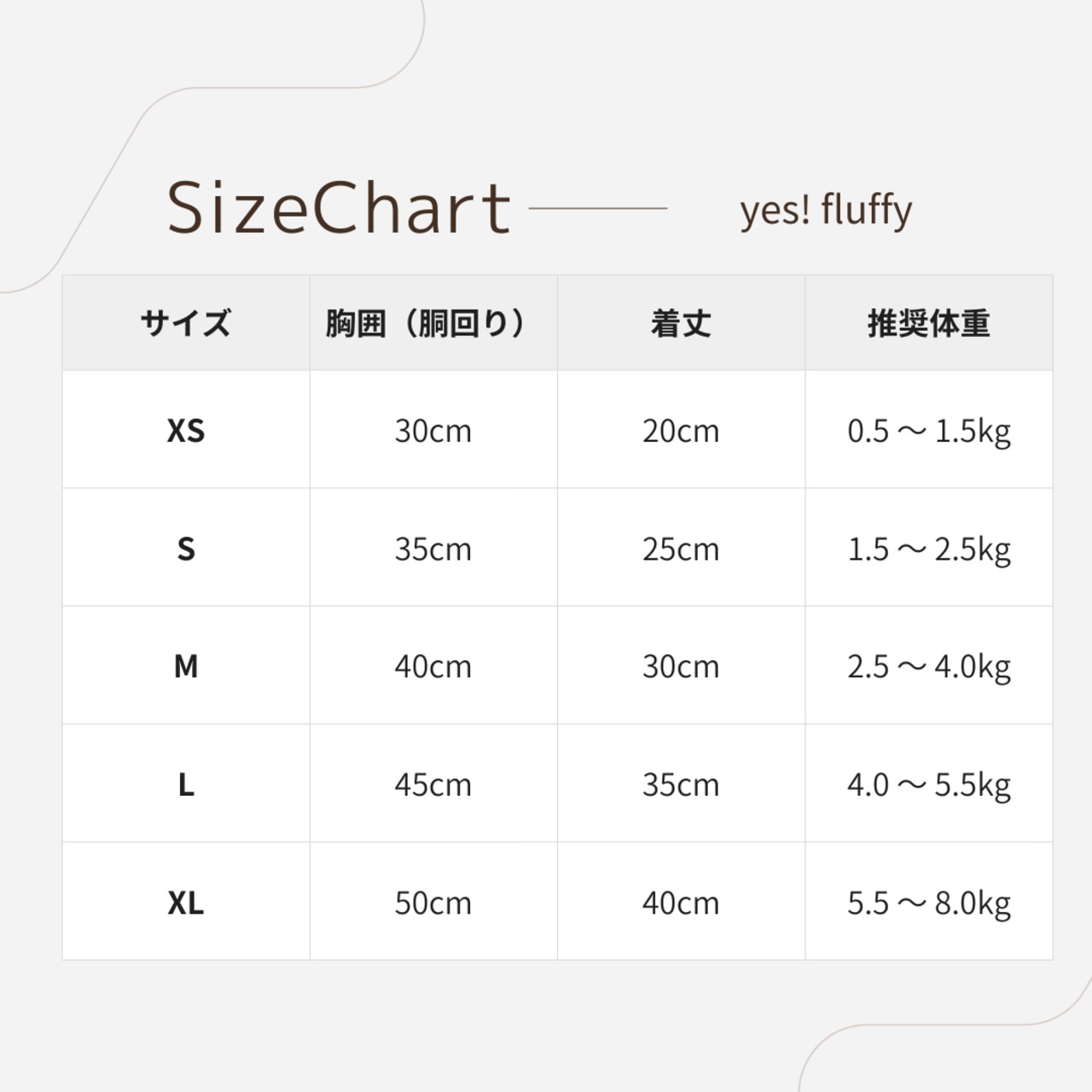The width and height of the screenshot is (1092, 1092).
Task: Choose the L size row label
Action: (186, 784)
